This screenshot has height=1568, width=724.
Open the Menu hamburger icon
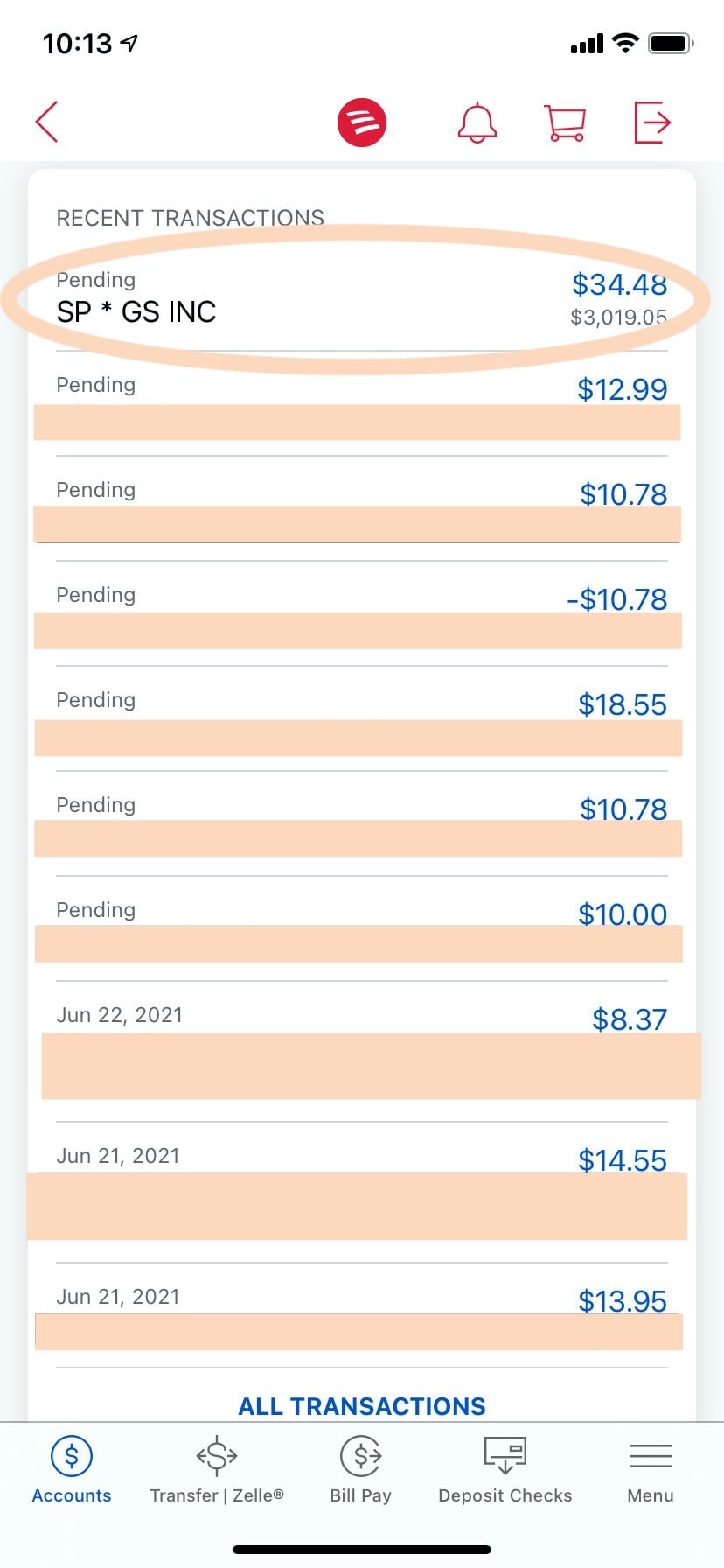pos(651,1470)
